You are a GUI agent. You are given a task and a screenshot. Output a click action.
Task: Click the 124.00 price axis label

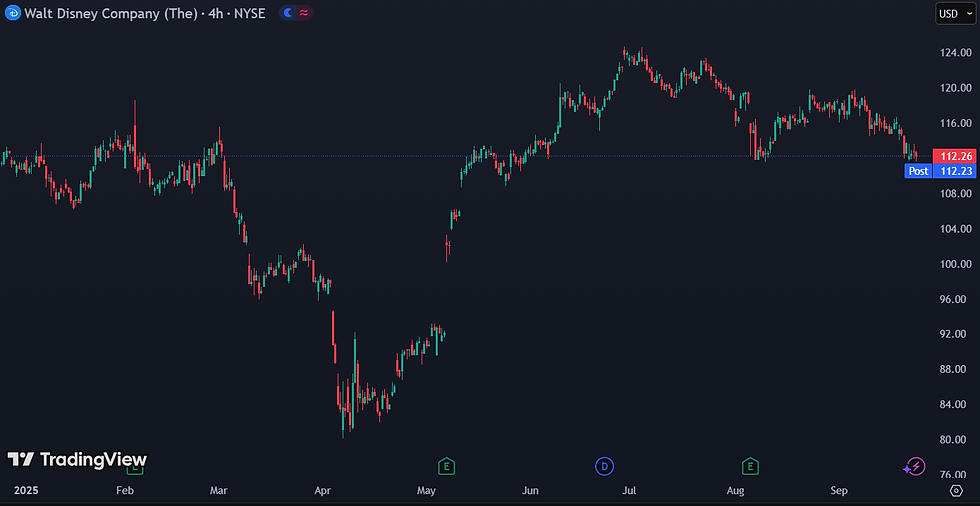point(956,53)
